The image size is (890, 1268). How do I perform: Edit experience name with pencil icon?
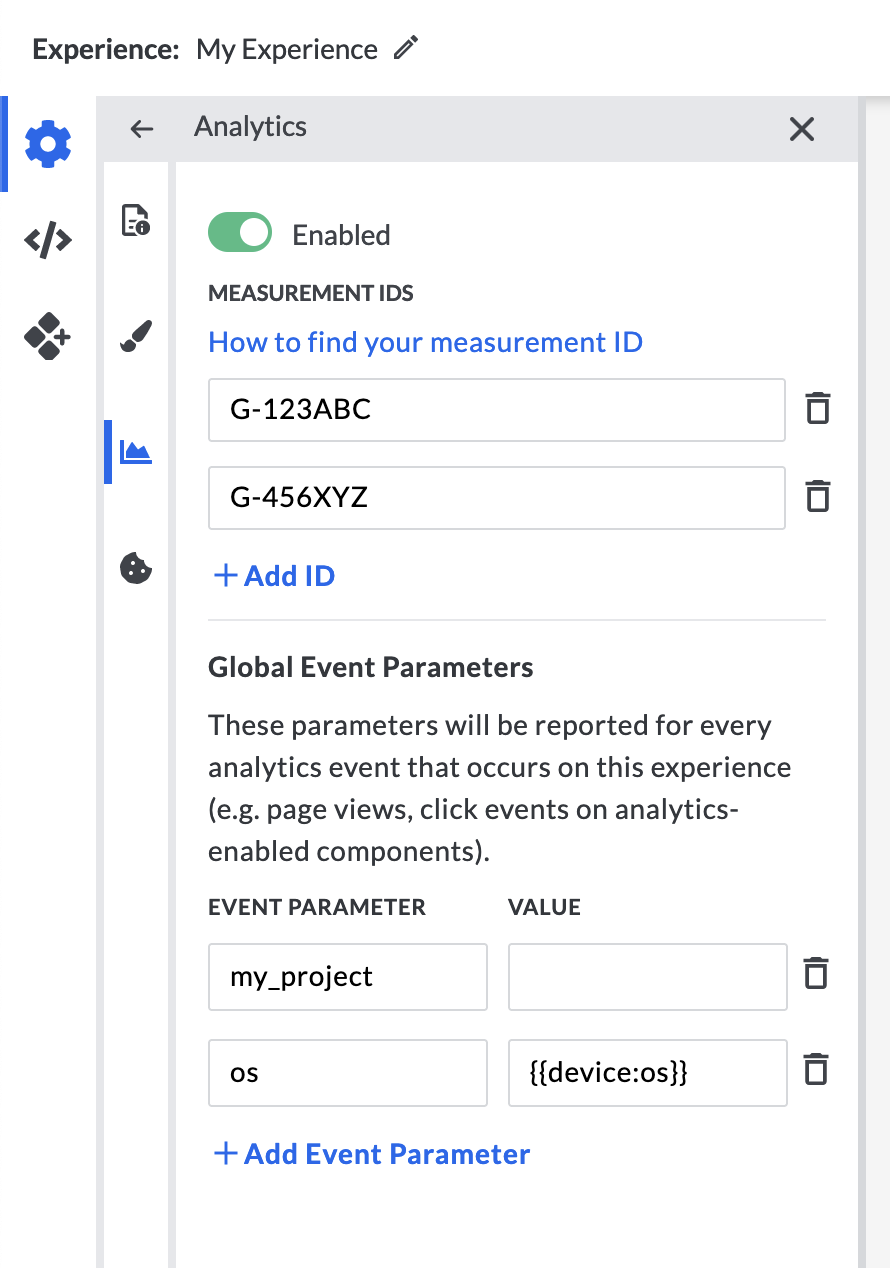(x=405, y=48)
